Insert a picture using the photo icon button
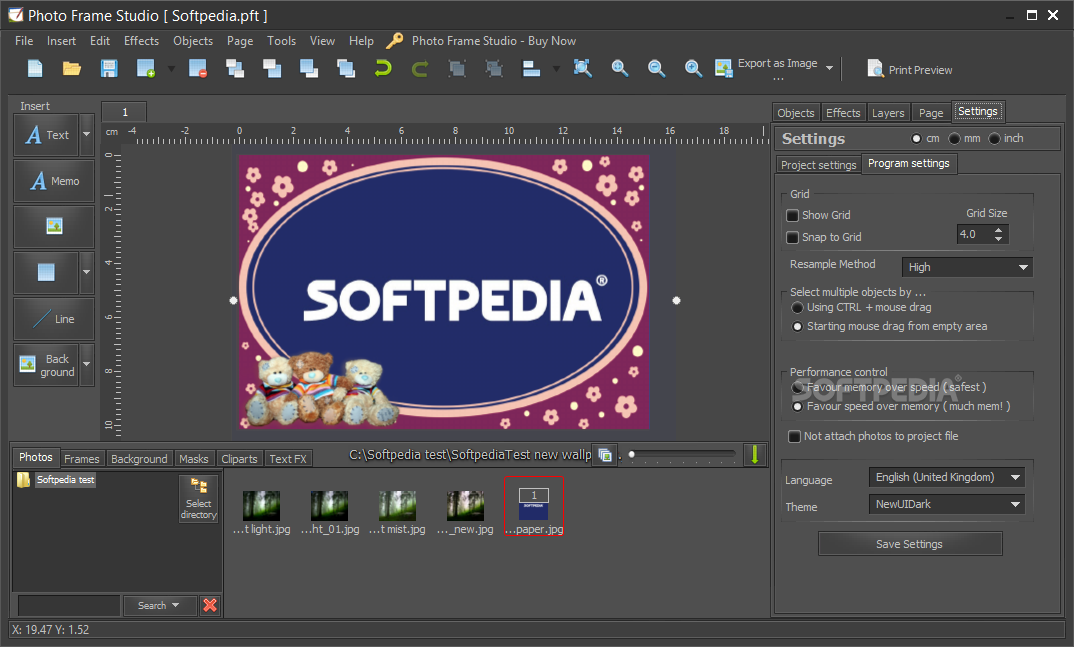This screenshot has width=1074, height=647. 54,227
